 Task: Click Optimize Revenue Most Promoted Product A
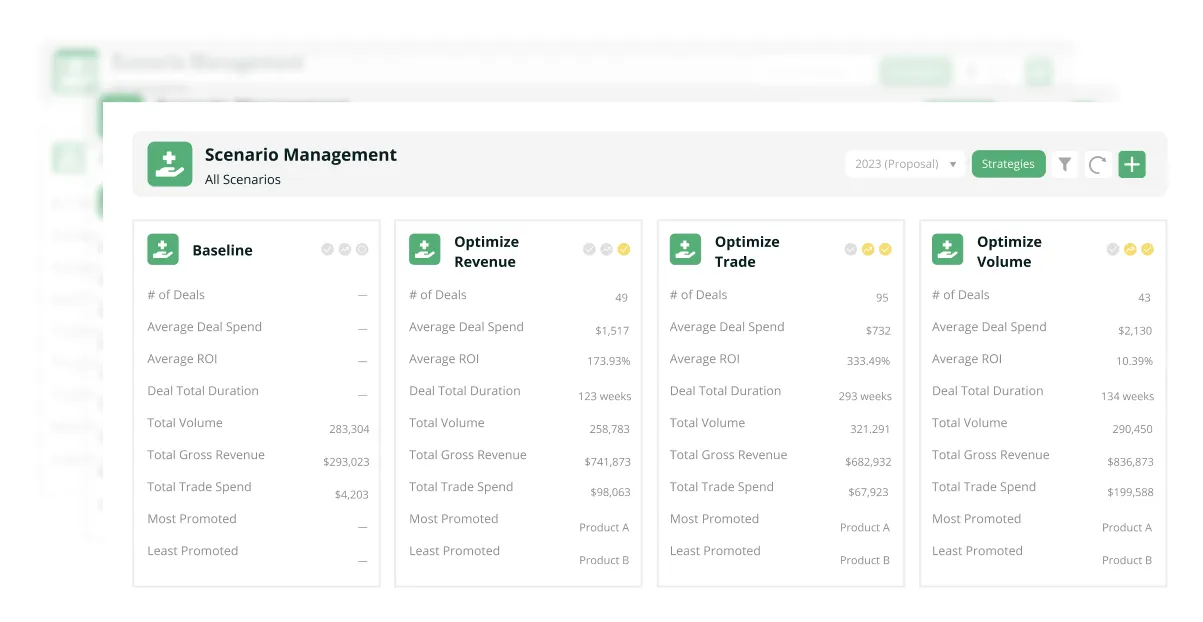(604, 527)
